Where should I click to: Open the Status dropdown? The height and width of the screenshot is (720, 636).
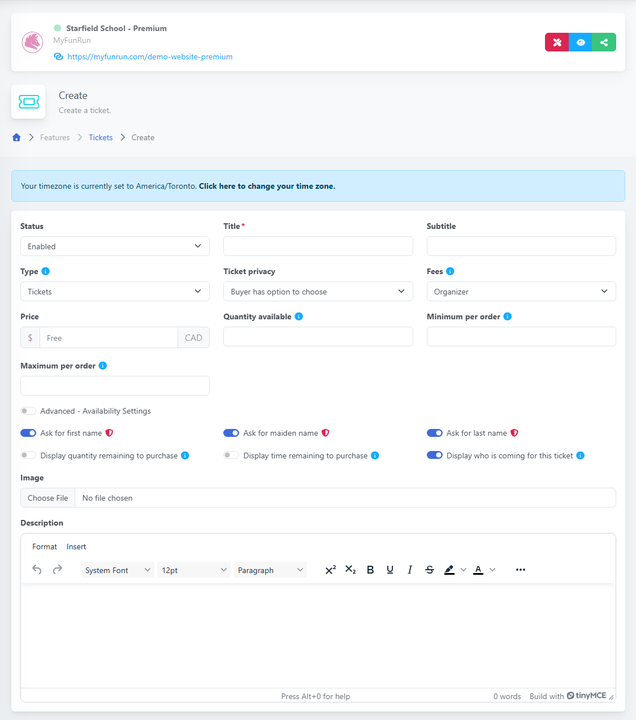tap(115, 246)
